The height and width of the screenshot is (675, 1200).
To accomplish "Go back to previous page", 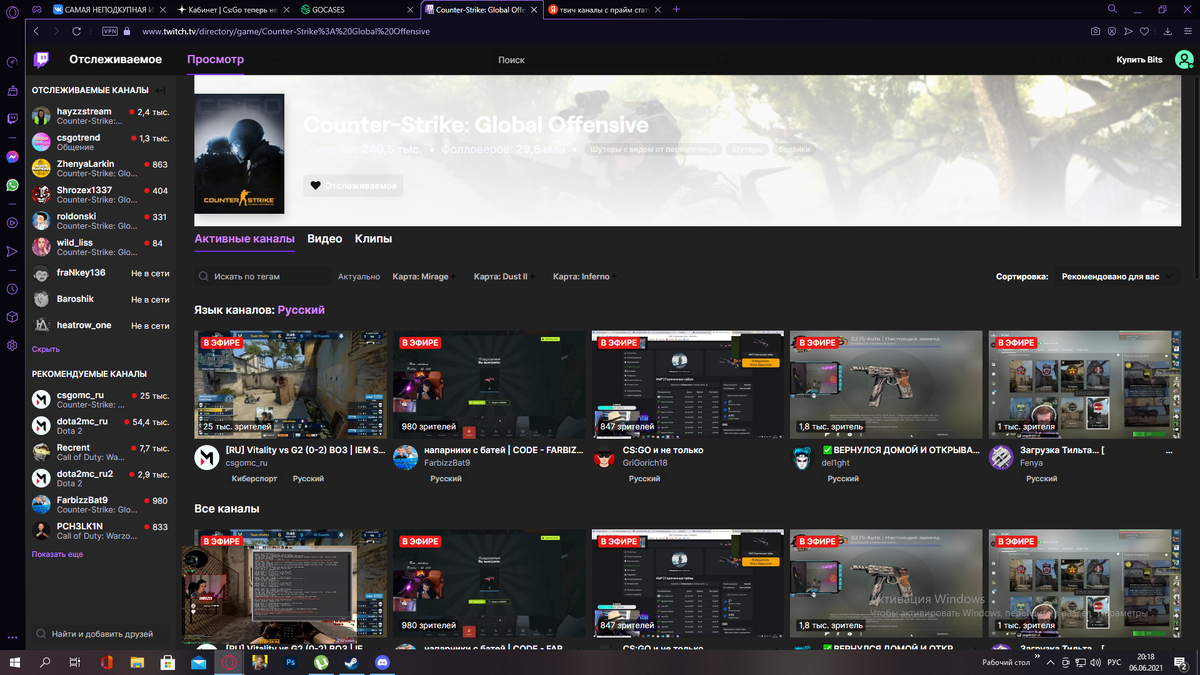I will coord(36,32).
